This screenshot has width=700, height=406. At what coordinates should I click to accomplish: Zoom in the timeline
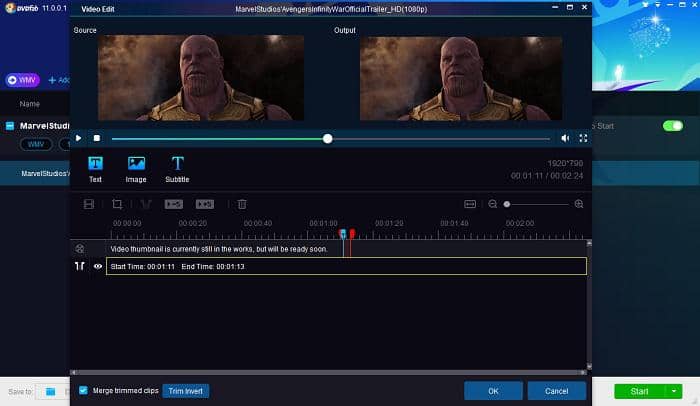tap(579, 204)
